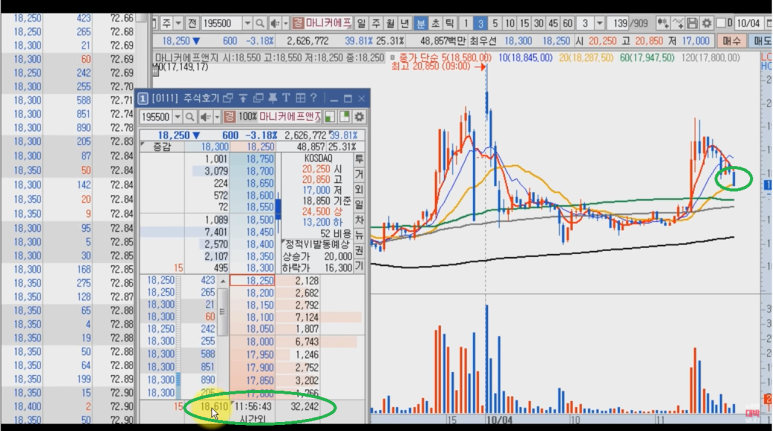Set the 10-minute interval button
773x431 pixels.
[510, 23]
